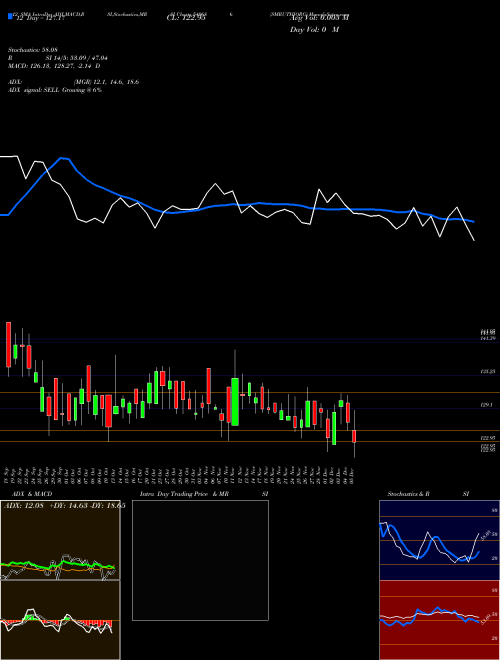Select the 12 Day moving average value text
This screenshot has height=660, width=500.
pyautogui.click(x=40, y=18)
